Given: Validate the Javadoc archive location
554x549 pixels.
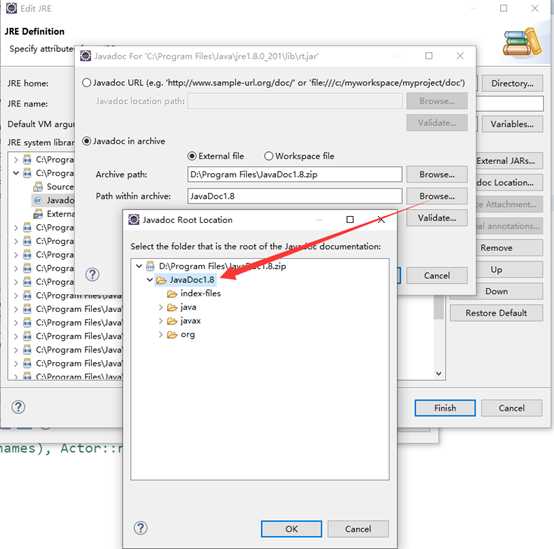Looking at the screenshot, I should tap(437, 218).
